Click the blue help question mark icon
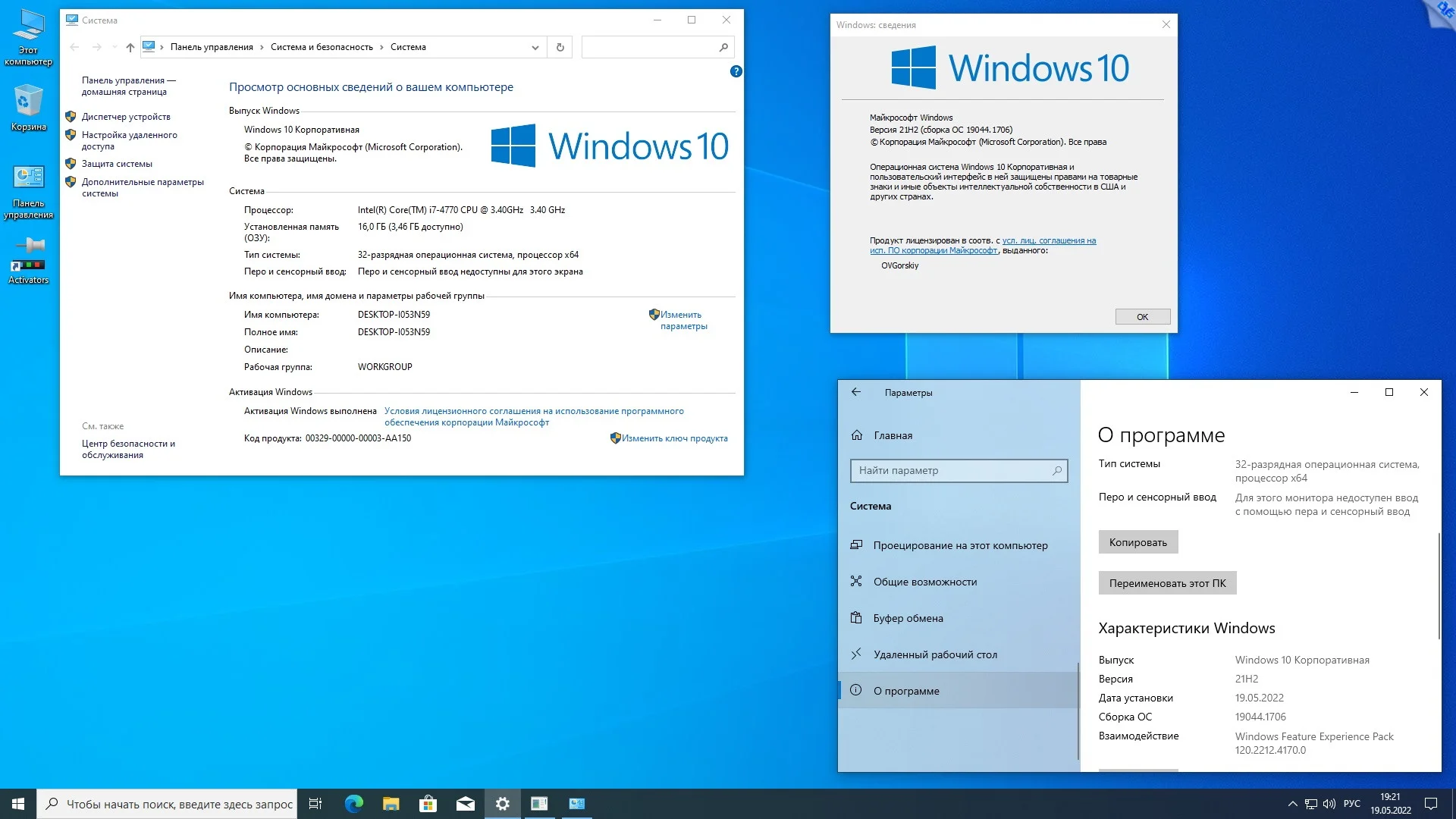Viewport: 1456px width, 819px height. pyautogui.click(x=736, y=71)
